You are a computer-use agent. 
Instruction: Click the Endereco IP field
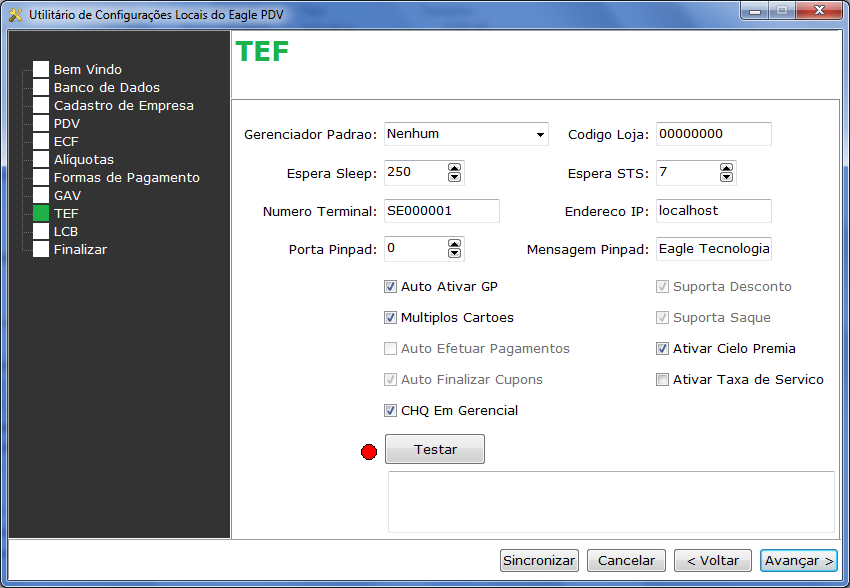tap(713, 211)
